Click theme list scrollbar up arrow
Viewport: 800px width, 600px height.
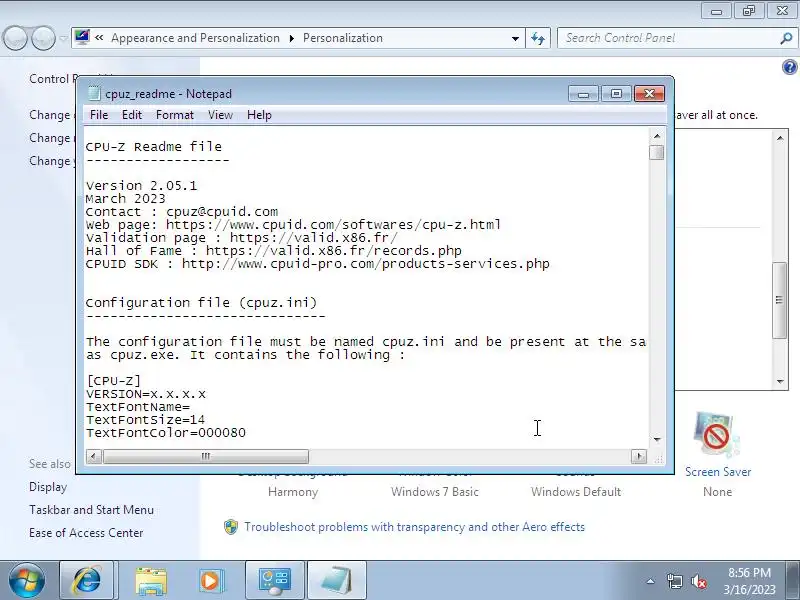[x=780, y=138]
